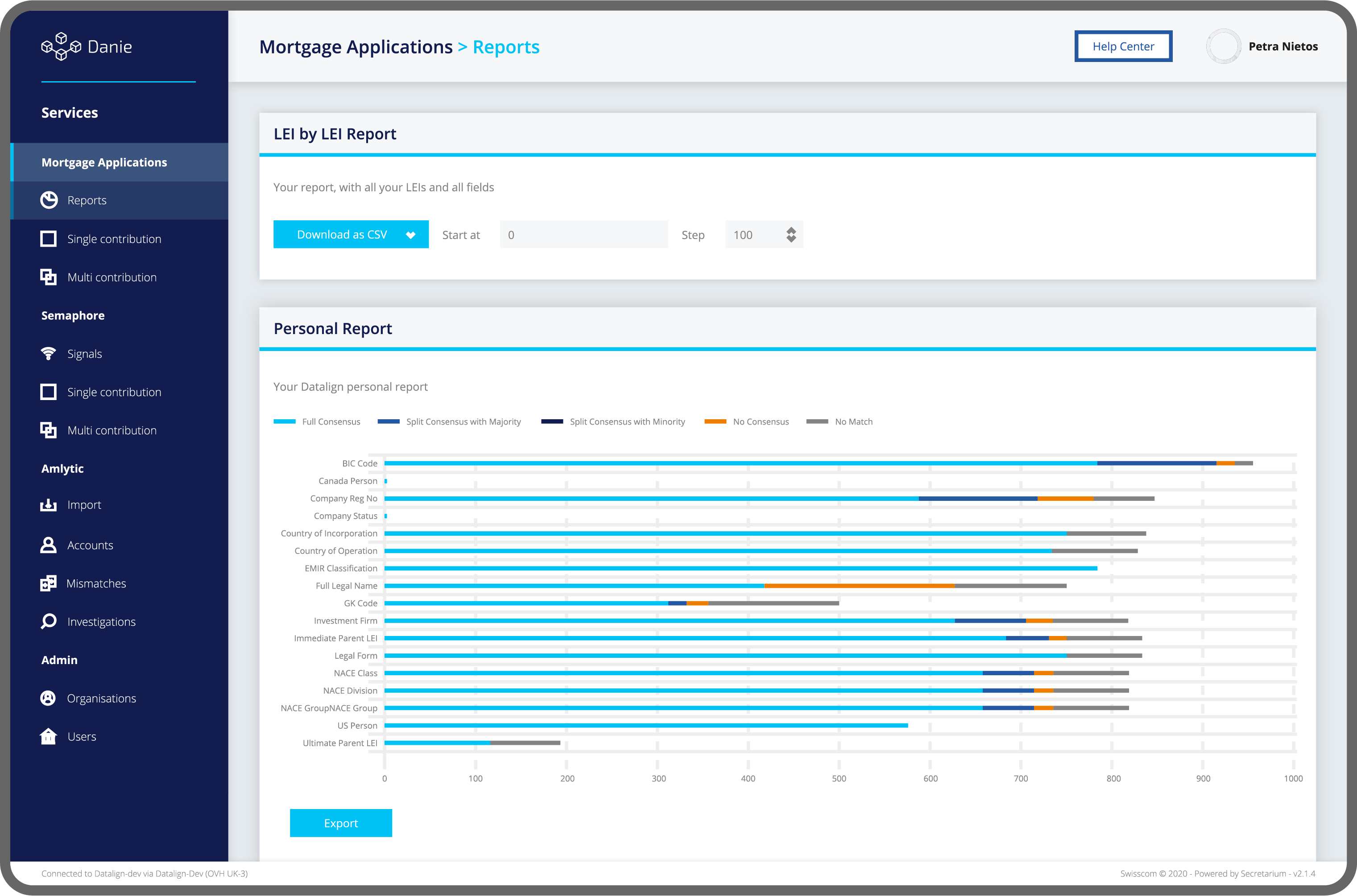
Task: Click the Swisscom © 2020 footer text
Action: tap(1217, 873)
